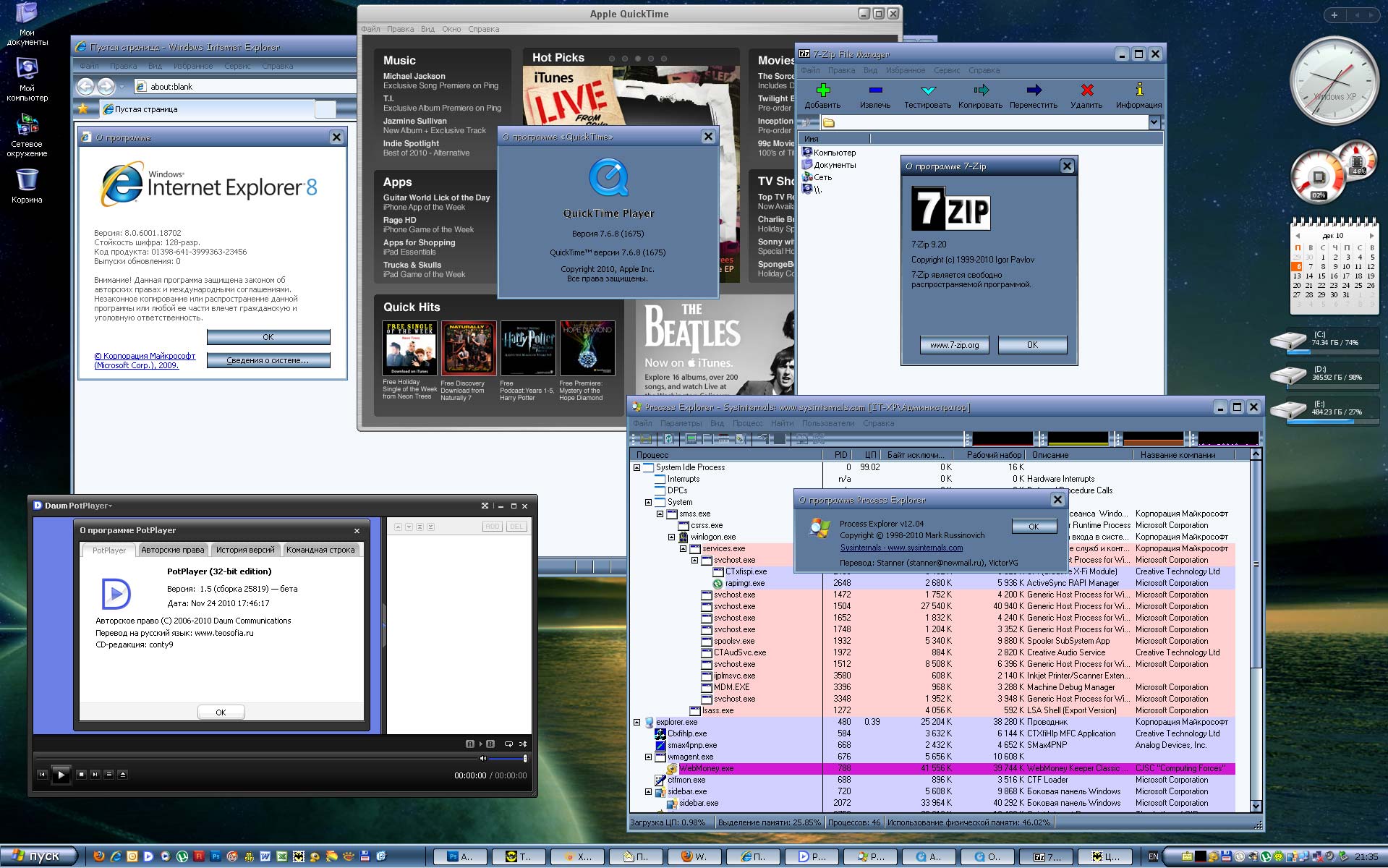Click PotPlayer's next track button
This screenshot has height=868, width=1388.
coord(95,775)
